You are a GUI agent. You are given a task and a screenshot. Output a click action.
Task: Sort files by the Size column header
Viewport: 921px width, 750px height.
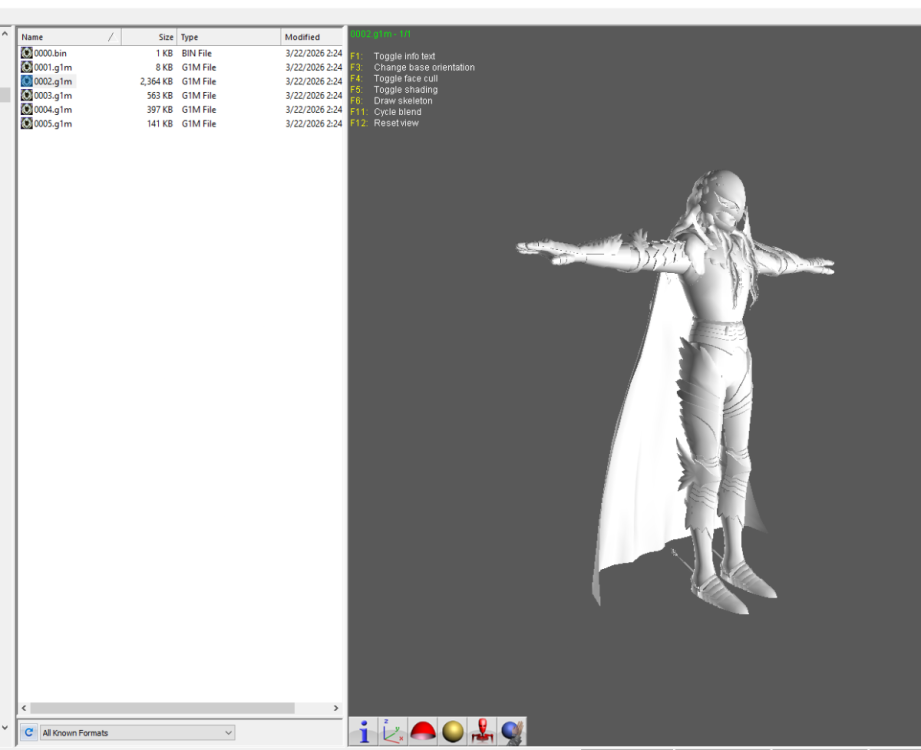pyautogui.click(x=149, y=37)
